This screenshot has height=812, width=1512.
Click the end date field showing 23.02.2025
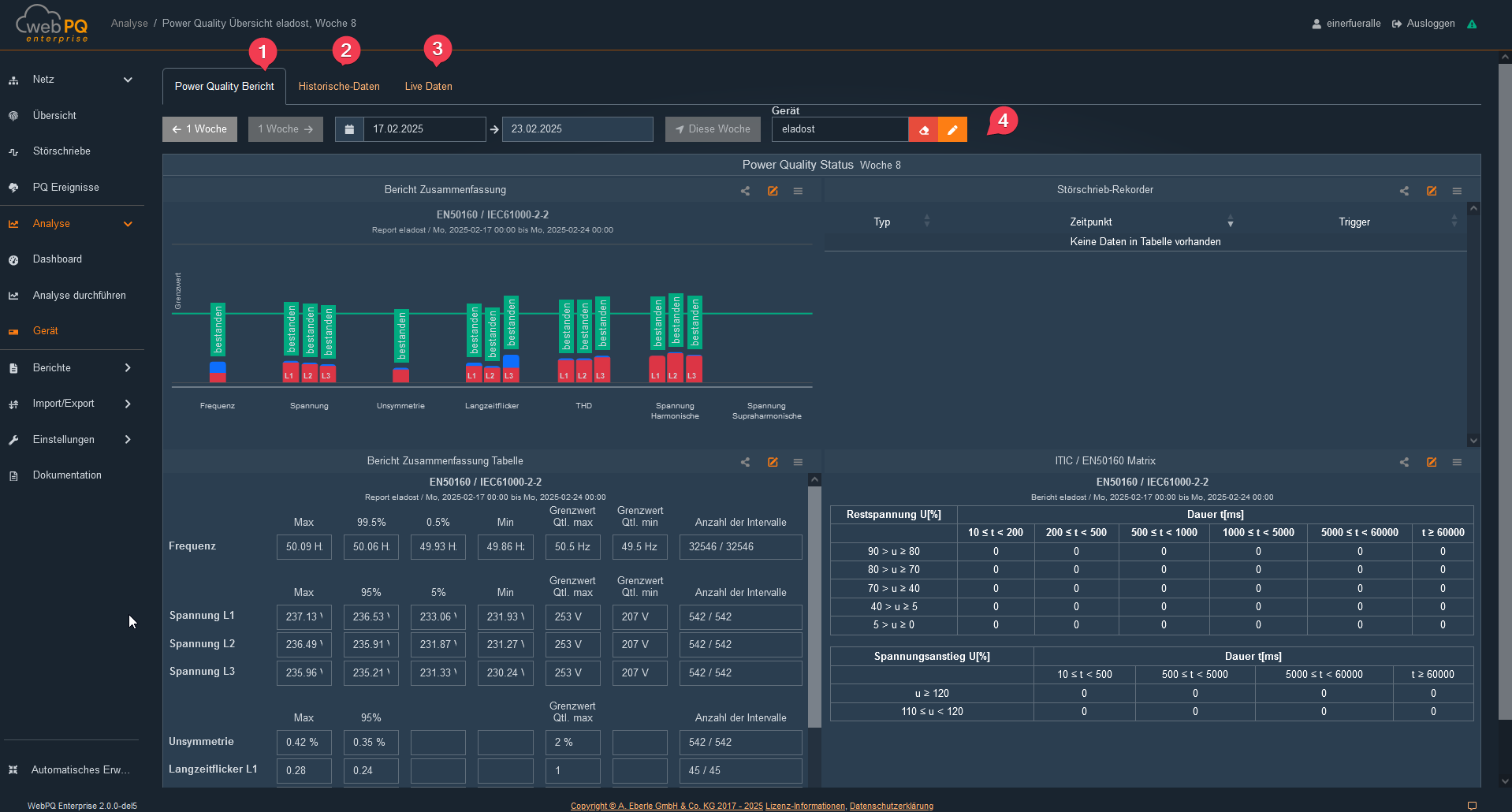pos(577,129)
